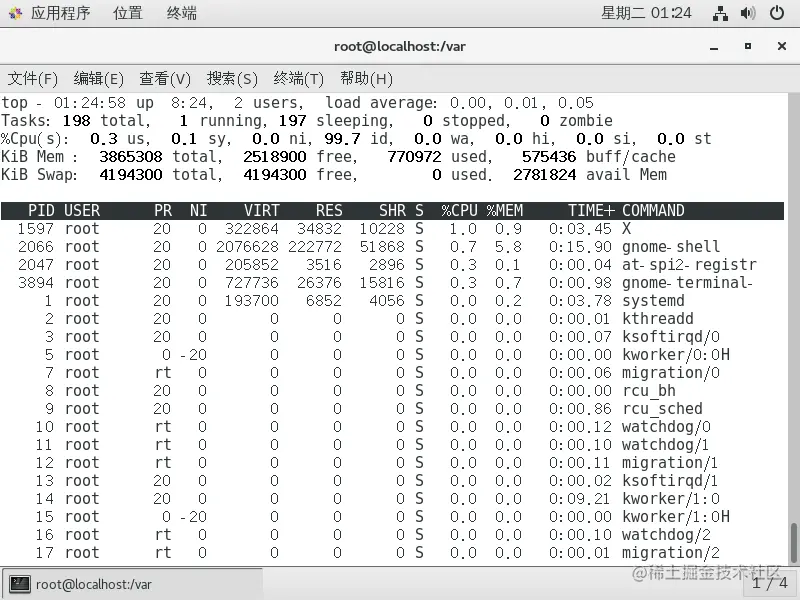Click the gnome-terminal- command text
Image resolution: width=800 pixels, height=600 pixels.
687,283
